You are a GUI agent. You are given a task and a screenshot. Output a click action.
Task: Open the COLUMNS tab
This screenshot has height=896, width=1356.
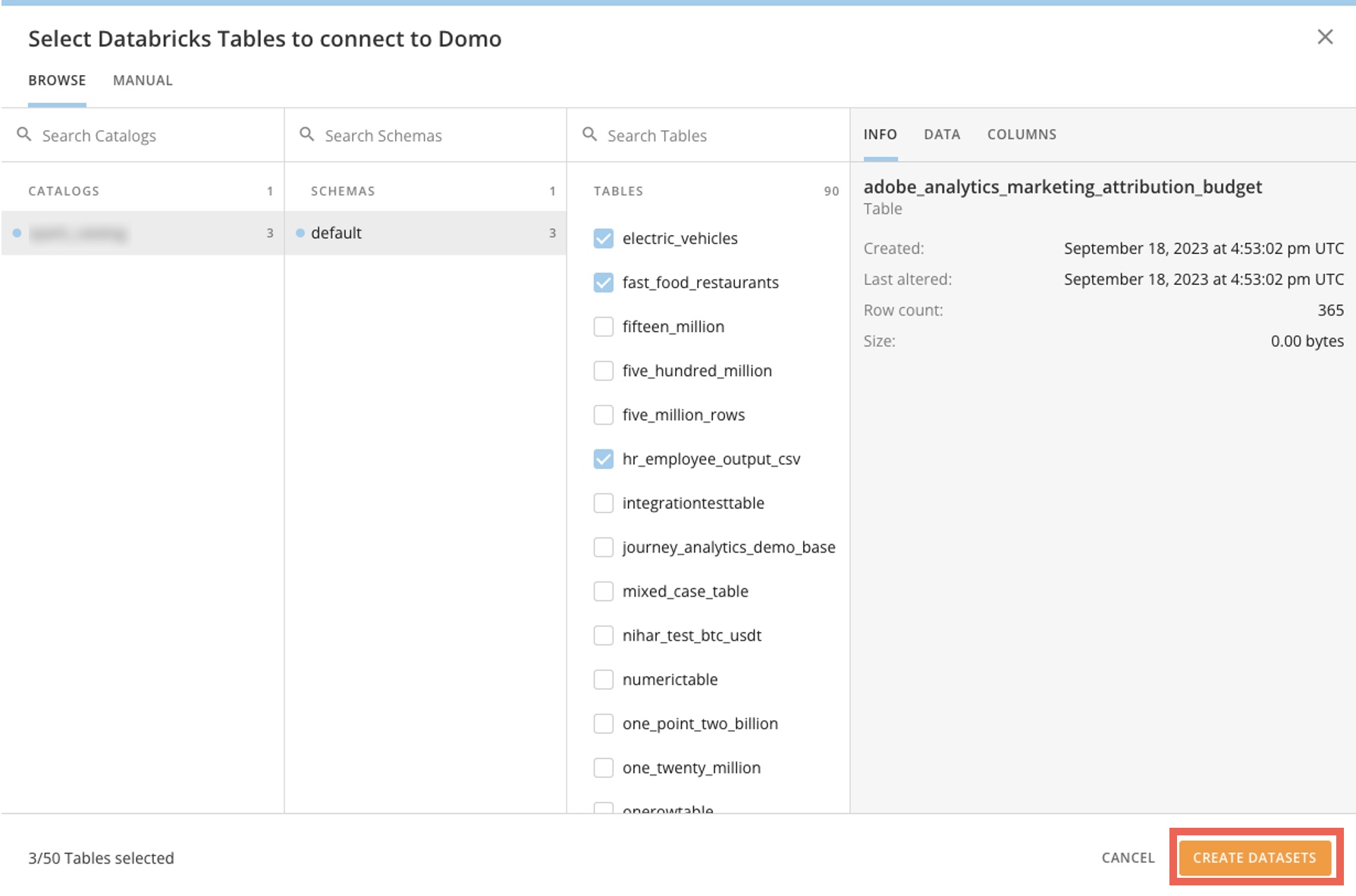pyautogui.click(x=1022, y=134)
